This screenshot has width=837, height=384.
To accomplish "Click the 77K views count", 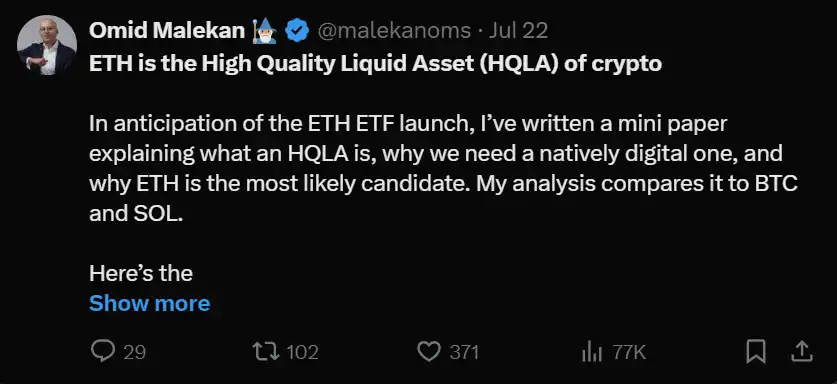I will coord(629,352).
